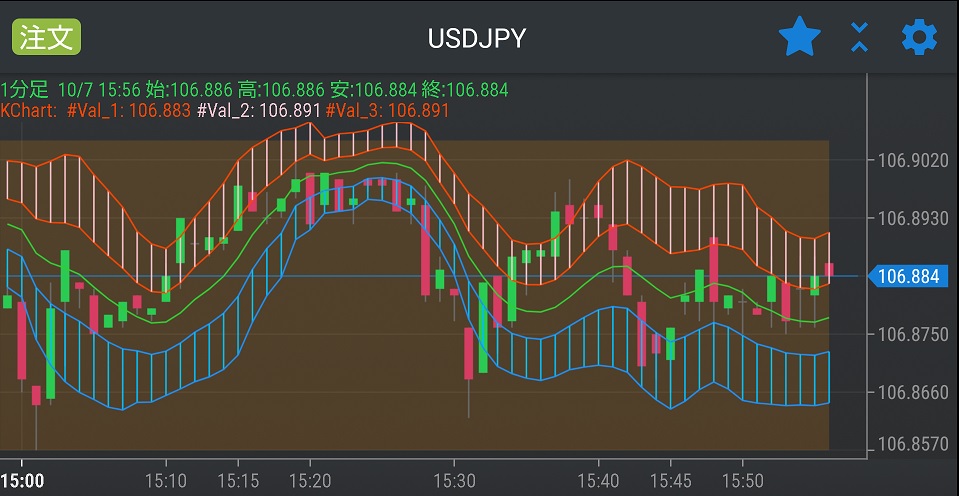Click the 15:20 time axis label
959x496 pixels.
[310, 481]
